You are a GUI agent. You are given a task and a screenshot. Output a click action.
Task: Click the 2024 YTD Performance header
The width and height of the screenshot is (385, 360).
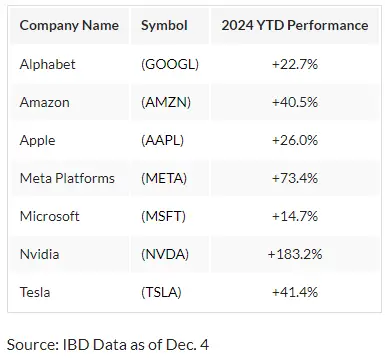pos(295,26)
